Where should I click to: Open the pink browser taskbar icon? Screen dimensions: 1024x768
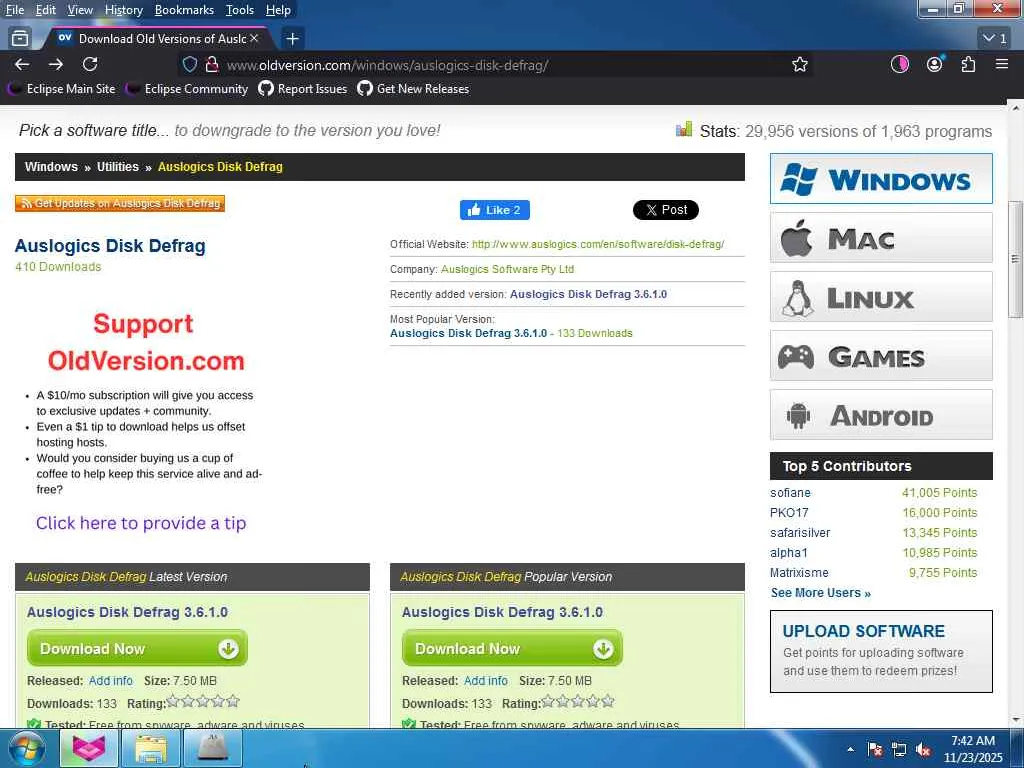click(x=89, y=748)
